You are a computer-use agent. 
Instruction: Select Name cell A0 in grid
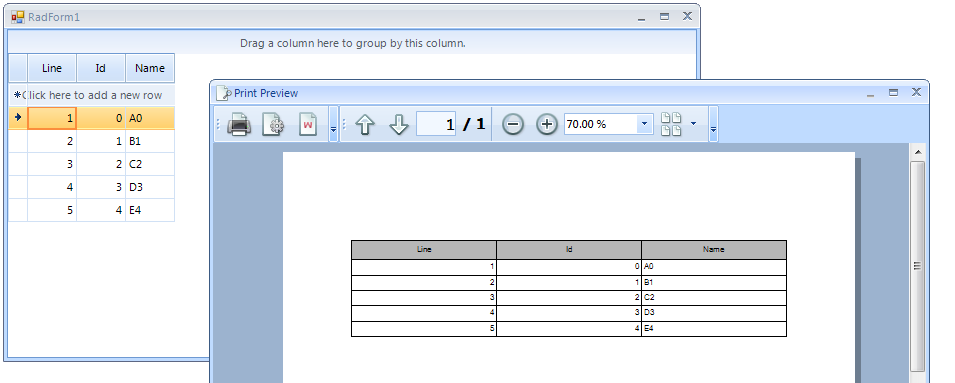tap(150, 118)
